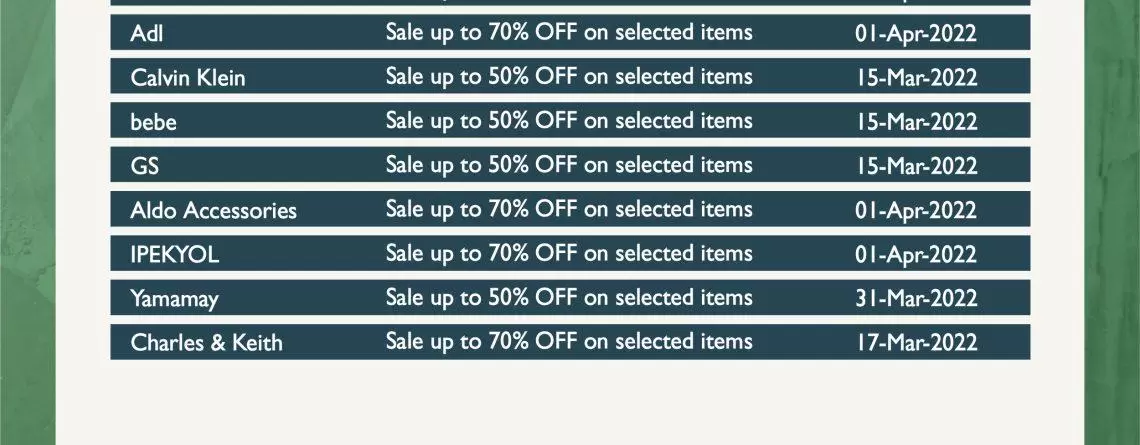Click the IPEKYOL row date 01-Apr-2022
This screenshot has width=1140, height=445.
click(x=916, y=255)
